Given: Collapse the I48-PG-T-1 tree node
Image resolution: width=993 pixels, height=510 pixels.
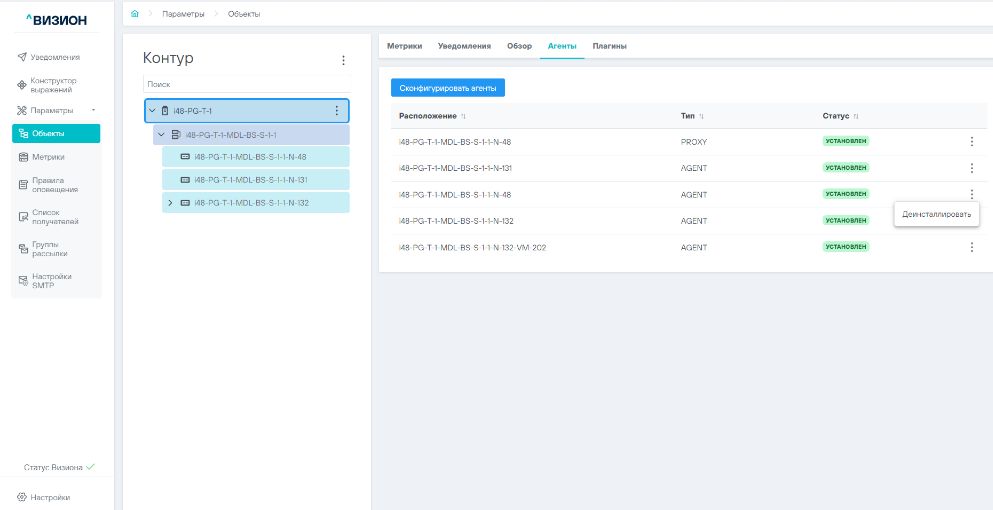Looking at the screenshot, I should [x=152, y=111].
